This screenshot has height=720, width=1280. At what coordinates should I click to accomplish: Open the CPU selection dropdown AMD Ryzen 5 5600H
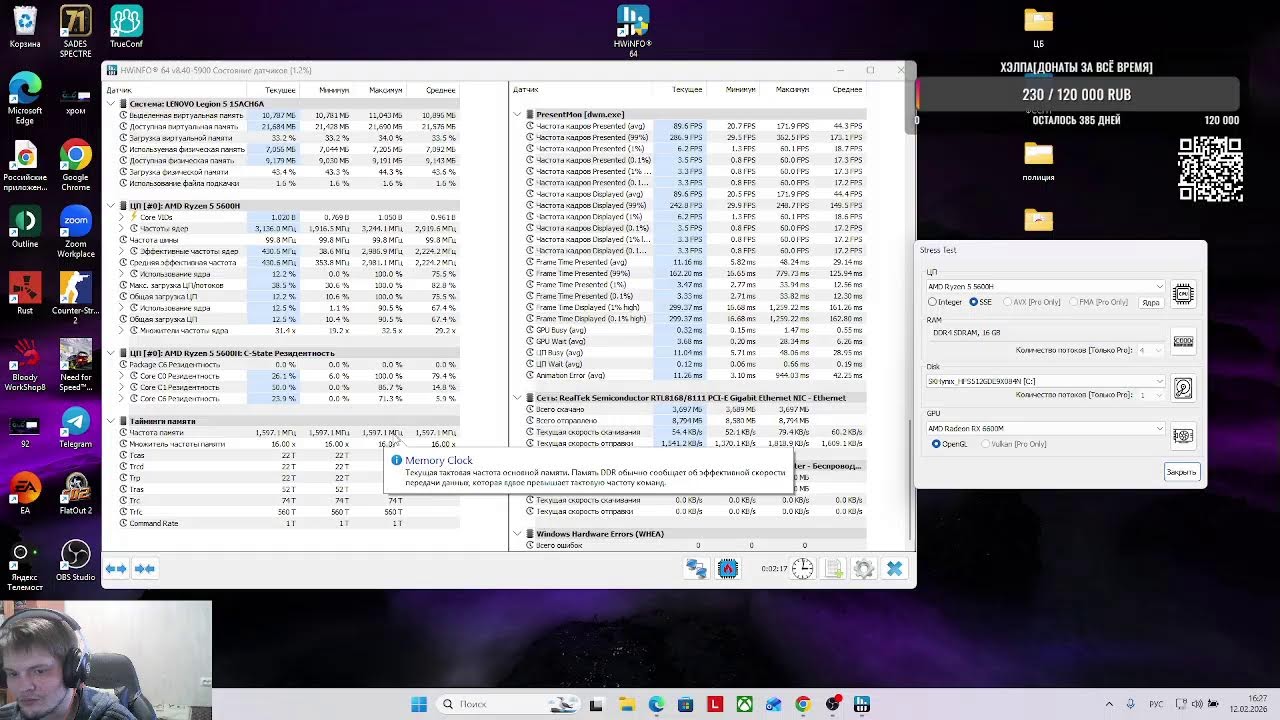[1046, 286]
